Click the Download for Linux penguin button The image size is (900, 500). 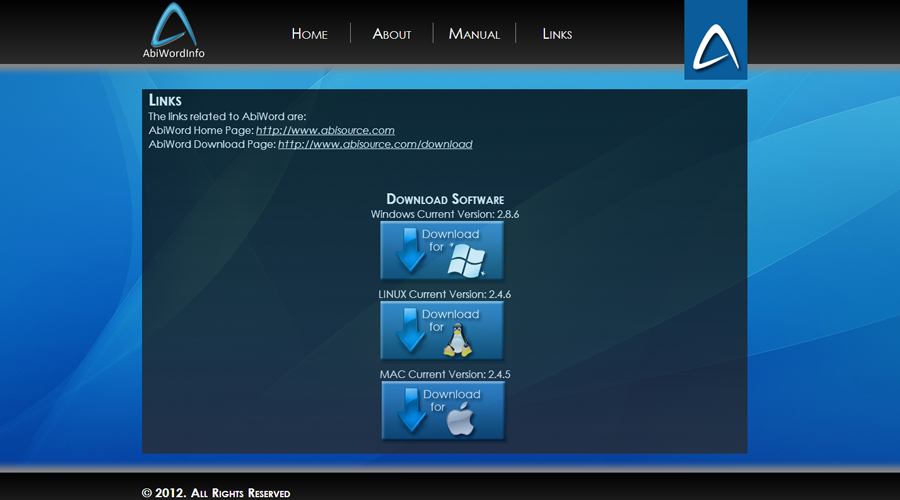coord(442,331)
